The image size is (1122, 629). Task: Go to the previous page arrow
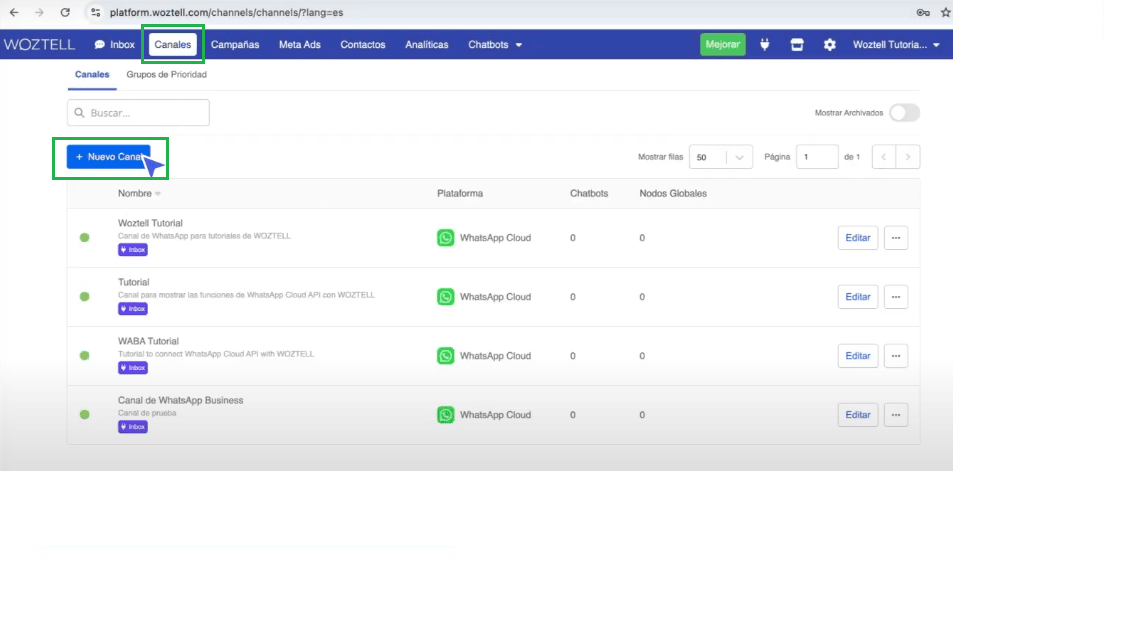pyautogui.click(x=884, y=157)
